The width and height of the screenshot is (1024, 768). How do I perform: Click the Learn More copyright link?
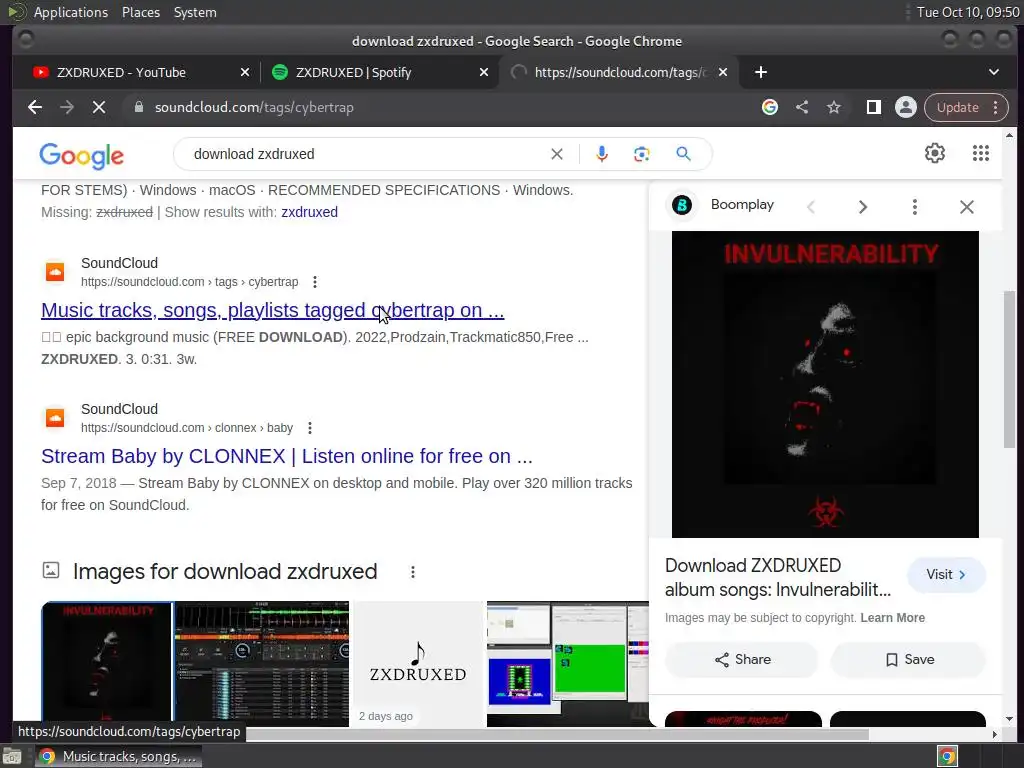893,618
